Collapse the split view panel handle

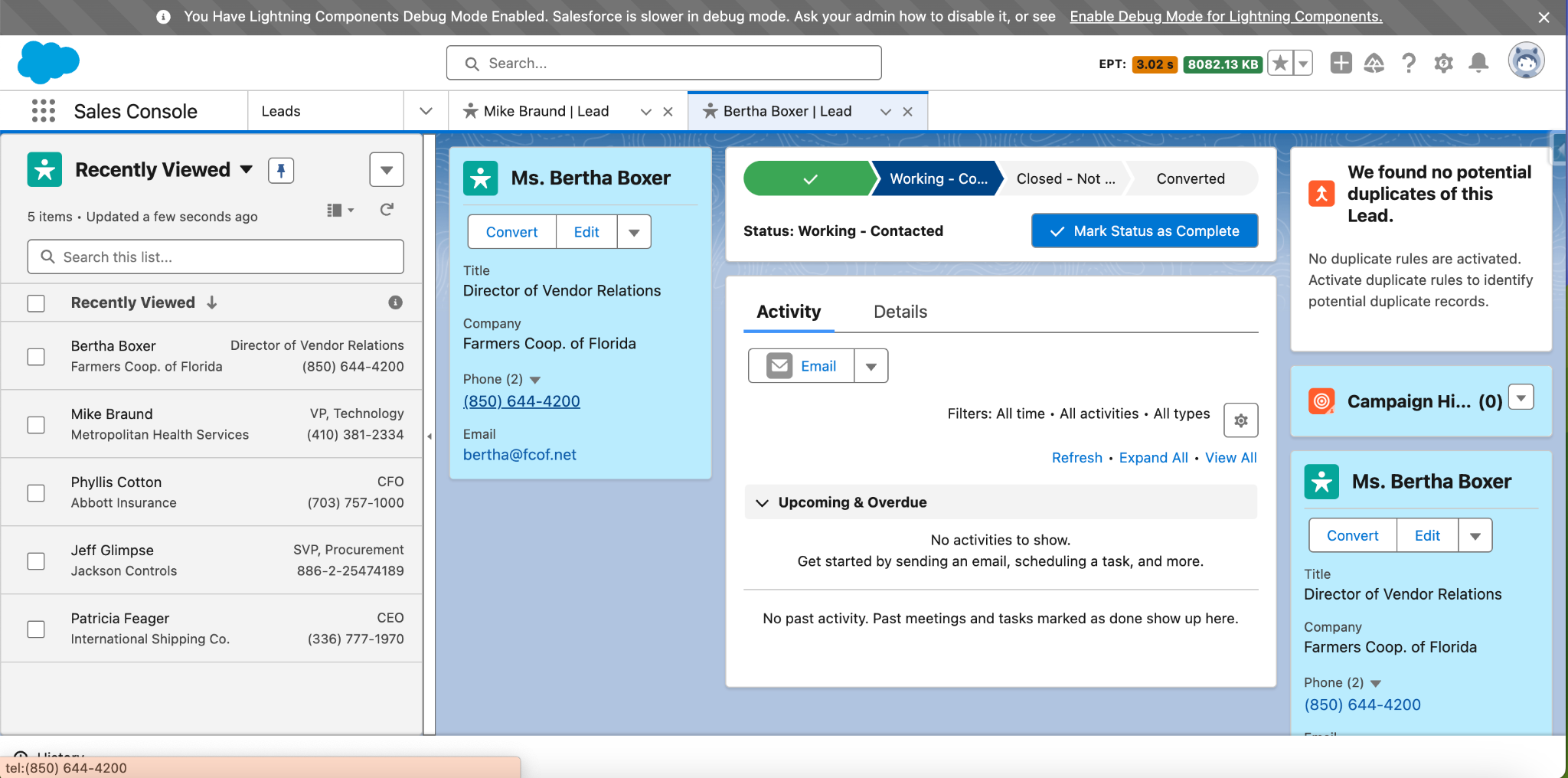pyautogui.click(x=430, y=436)
